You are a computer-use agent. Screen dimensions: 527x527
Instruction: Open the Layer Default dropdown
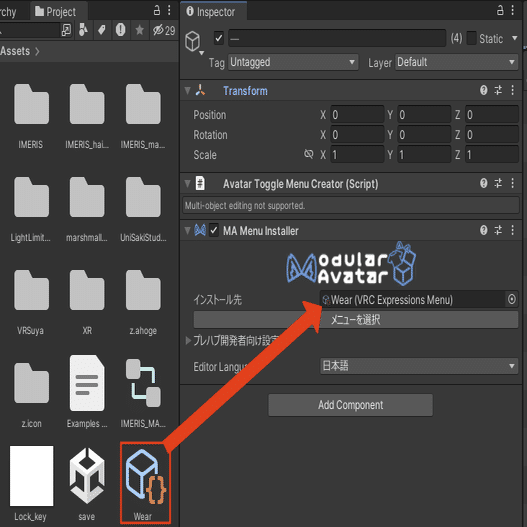[456, 62]
